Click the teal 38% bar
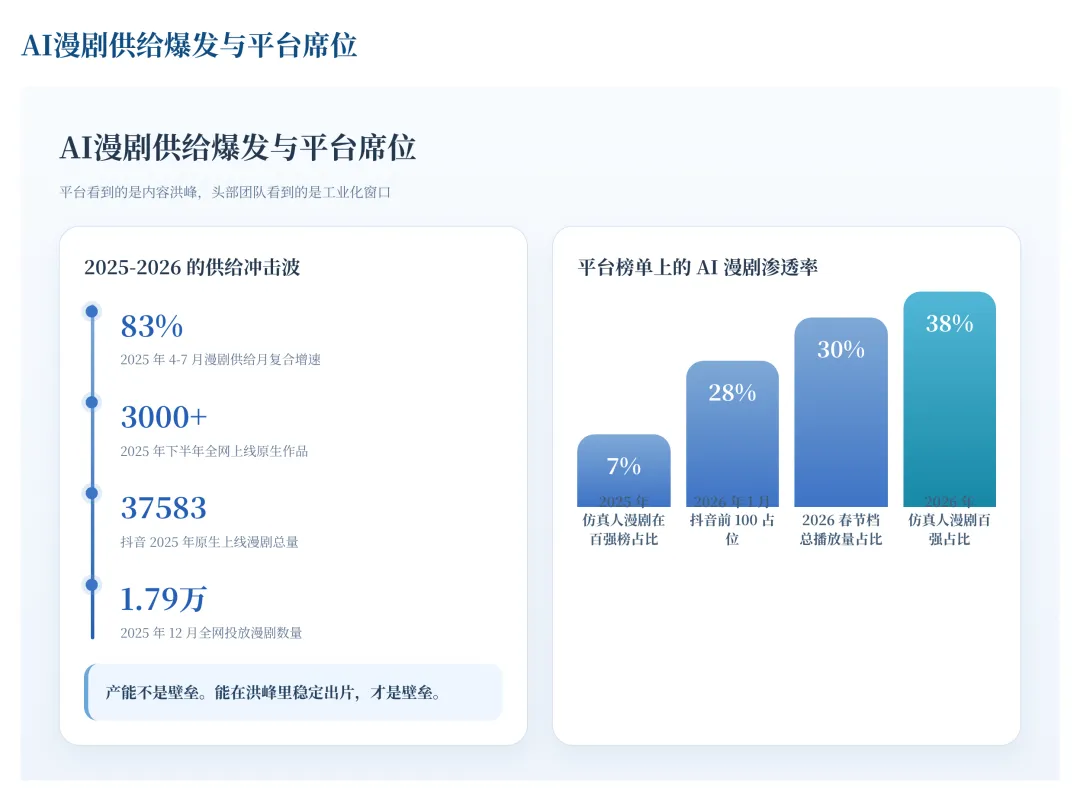1080x802 pixels. tap(950, 399)
